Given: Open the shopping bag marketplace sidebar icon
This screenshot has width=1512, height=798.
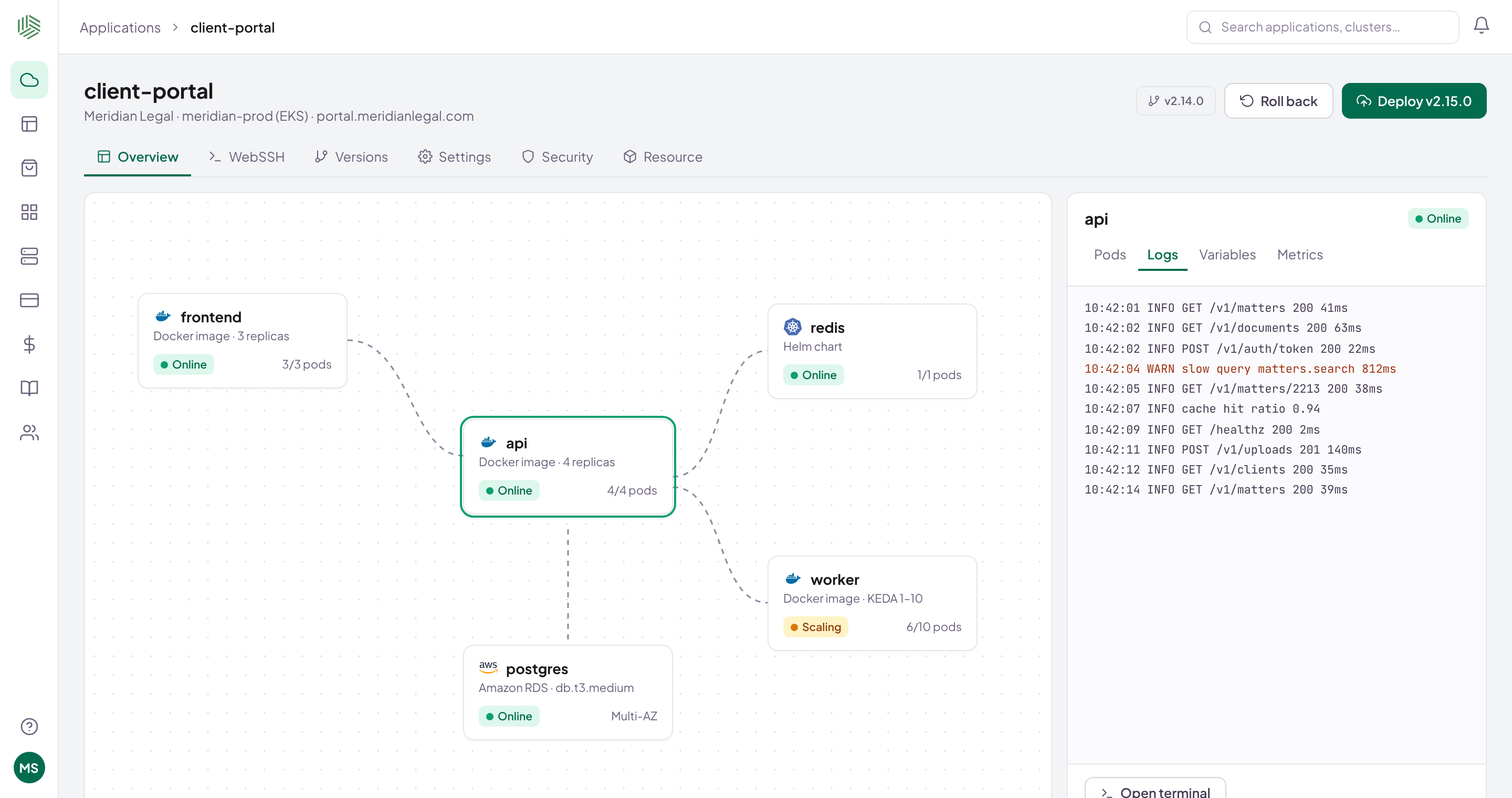Looking at the screenshot, I should pos(29,168).
